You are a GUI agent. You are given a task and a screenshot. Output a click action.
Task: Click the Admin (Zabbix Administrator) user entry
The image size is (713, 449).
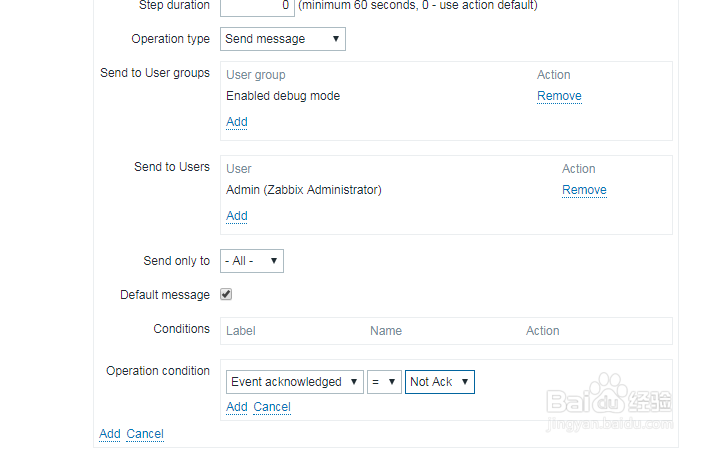click(x=304, y=190)
